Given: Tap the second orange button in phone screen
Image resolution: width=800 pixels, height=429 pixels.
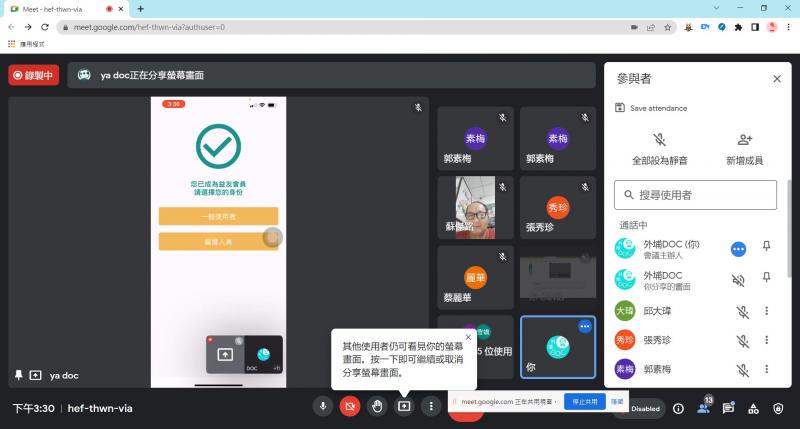Looking at the screenshot, I should click(x=218, y=241).
